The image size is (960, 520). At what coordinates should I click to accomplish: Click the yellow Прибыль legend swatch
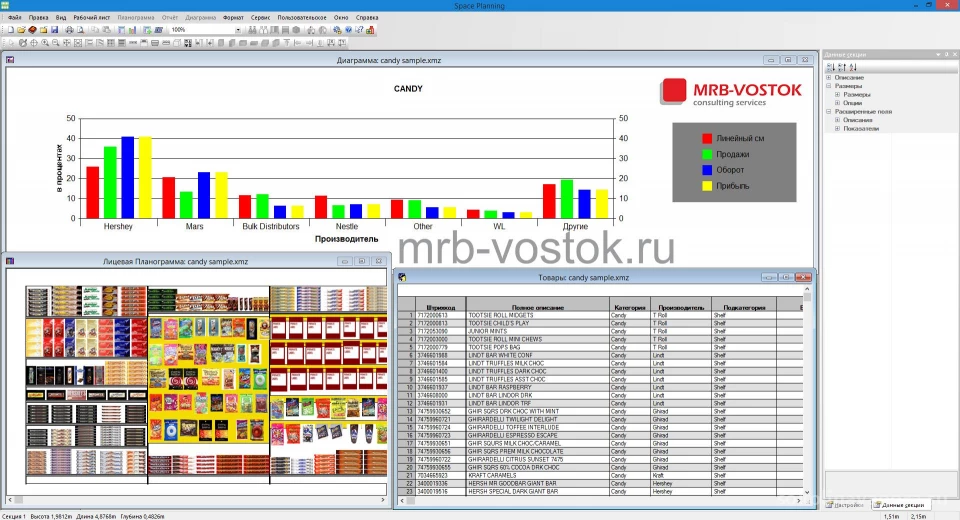707,186
